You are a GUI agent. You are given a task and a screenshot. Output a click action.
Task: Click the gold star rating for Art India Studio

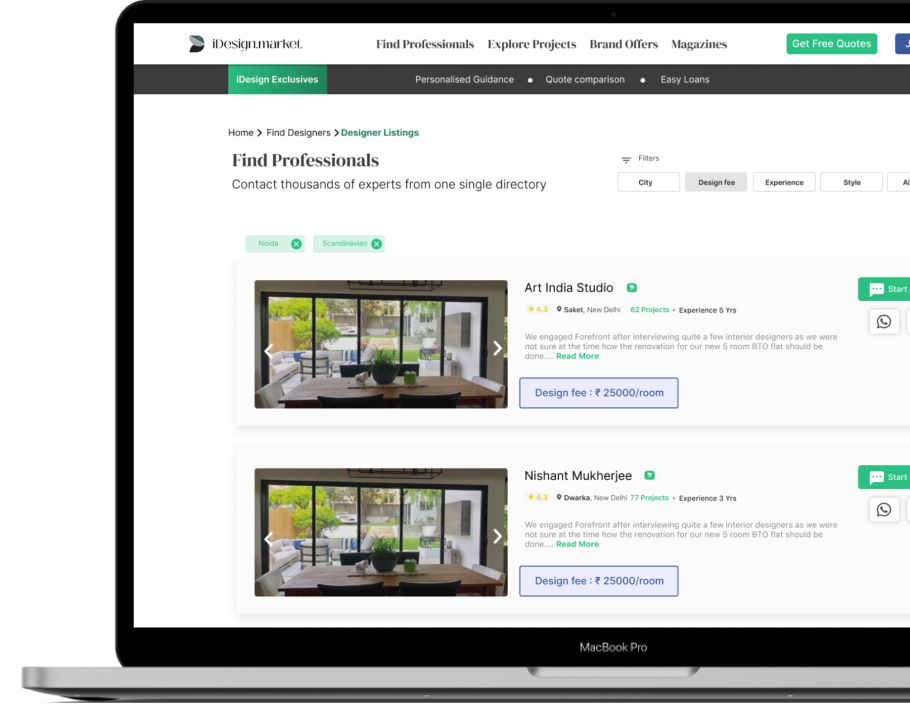pyautogui.click(x=531, y=310)
